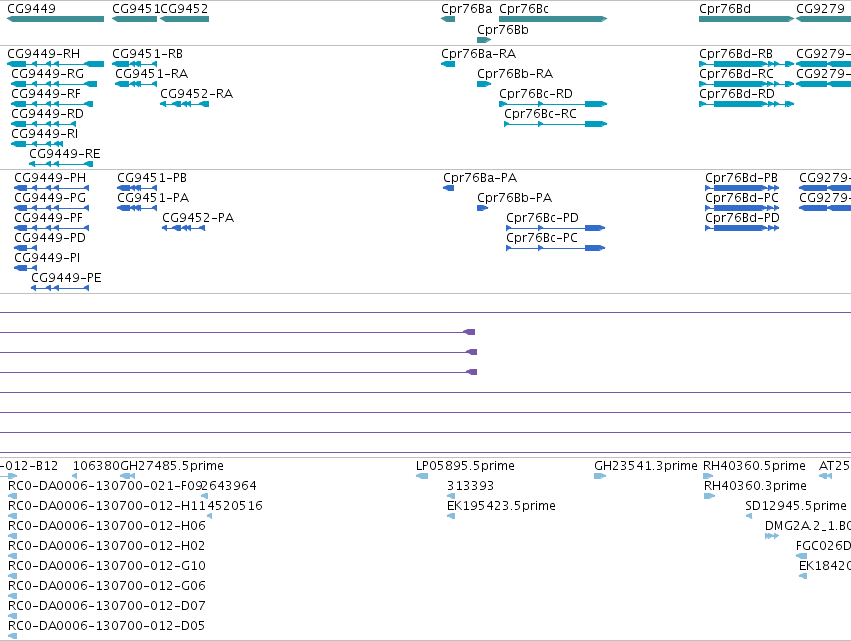Image resolution: width=851 pixels, height=641 pixels.
Task: Click the Cpr76Ba gene label
Action: tap(466, 9)
